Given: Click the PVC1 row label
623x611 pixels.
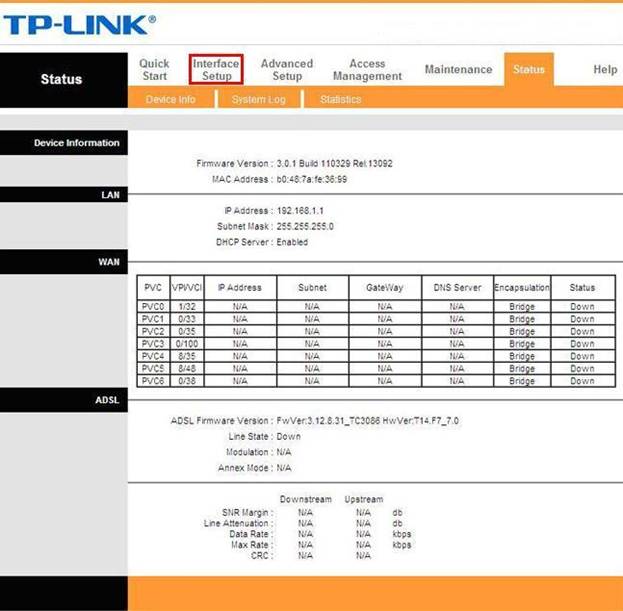Looking at the screenshot, I should click(153, 319).
